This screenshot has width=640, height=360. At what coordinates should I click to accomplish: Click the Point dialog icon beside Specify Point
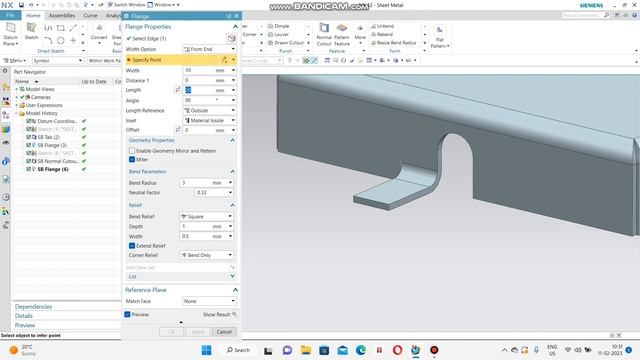pos(224,60)
